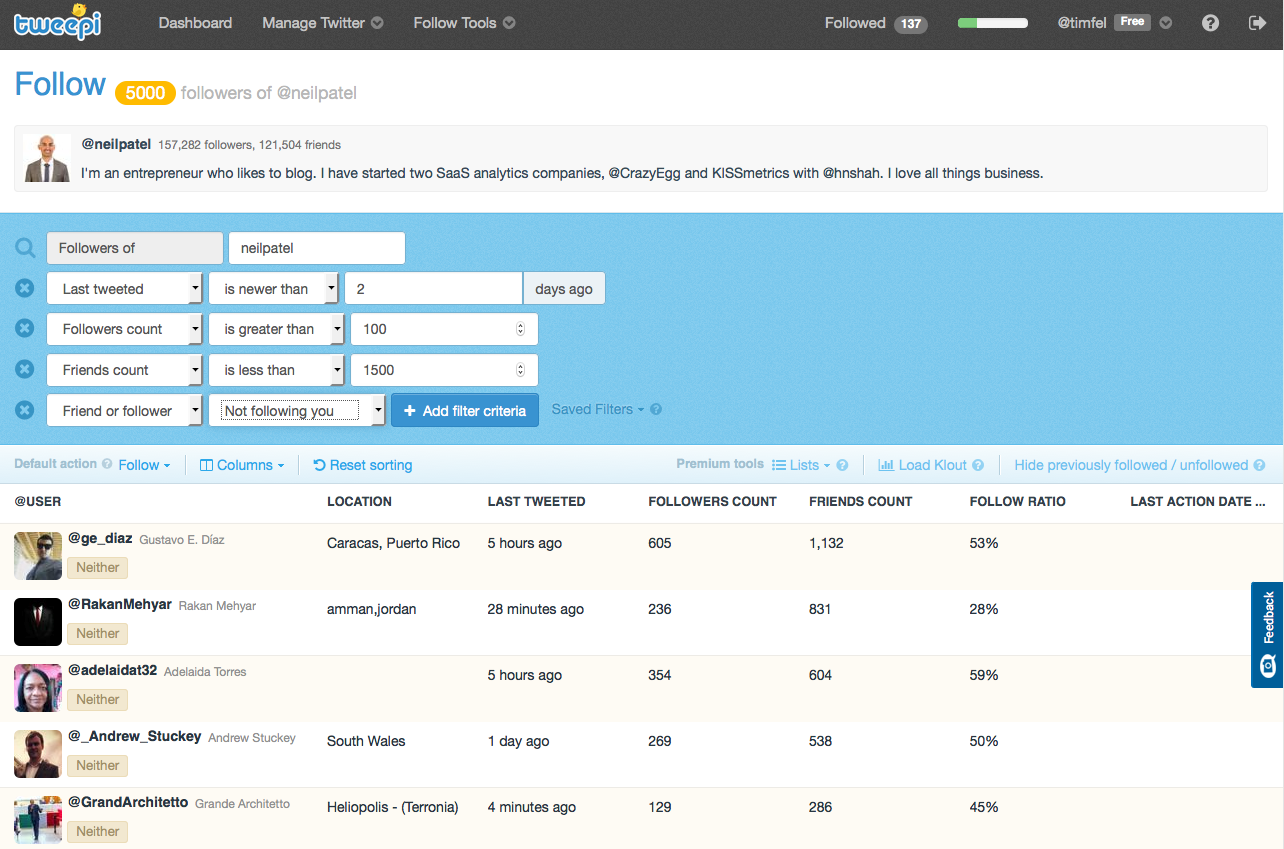This screenshot has width=1284, height=849.
Task: Sort by Followers Count column header
Action: coord(712,501)
